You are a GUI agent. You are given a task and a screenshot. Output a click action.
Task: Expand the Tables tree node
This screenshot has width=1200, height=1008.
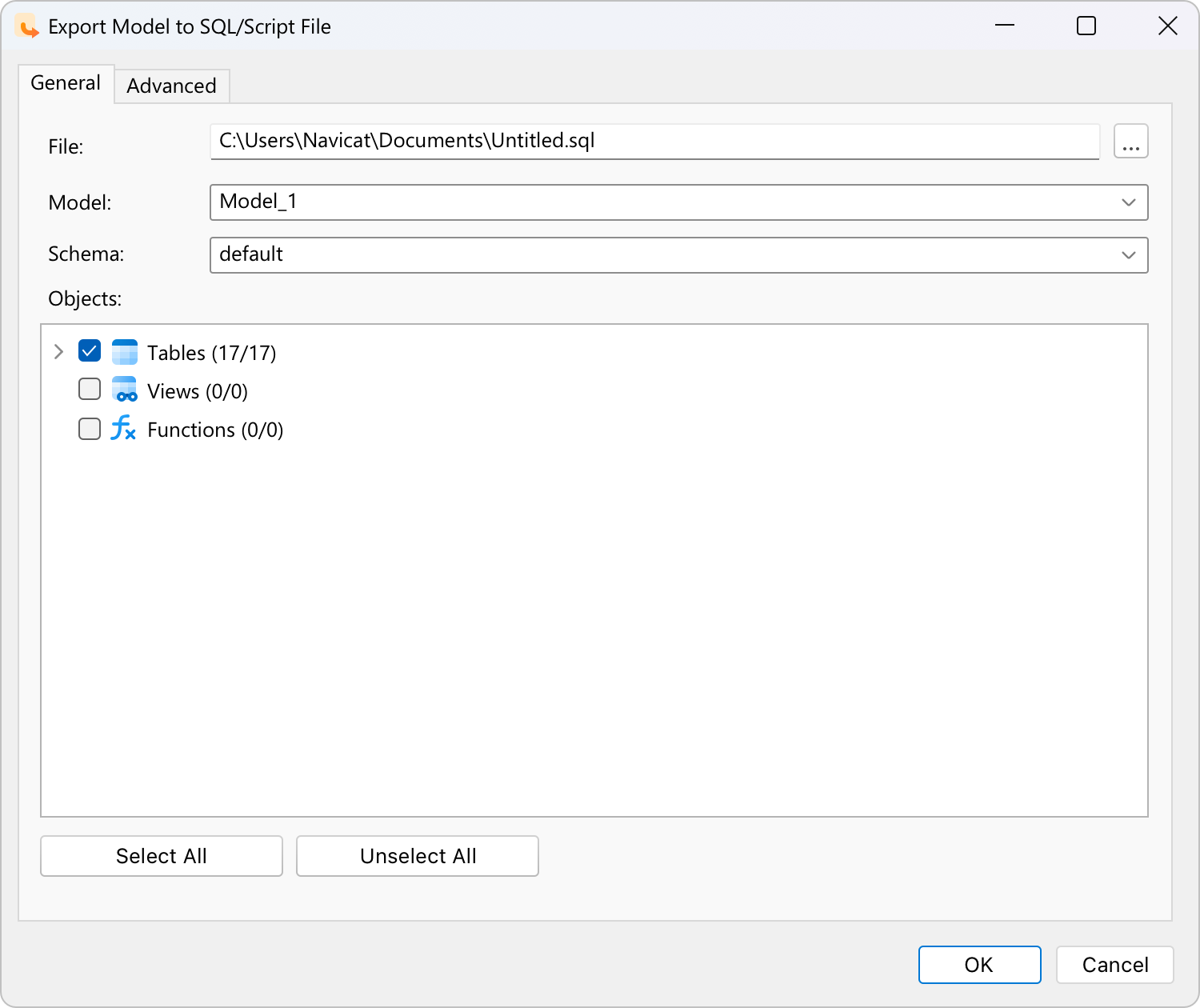point(58,351)
